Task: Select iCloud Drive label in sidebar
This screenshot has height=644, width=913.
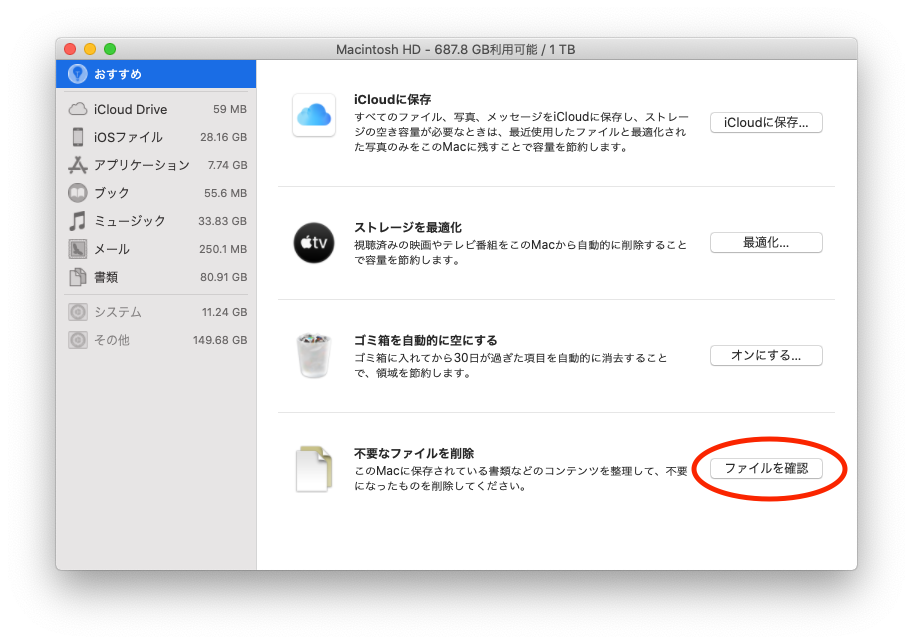Action: click(x=130, y=109)
